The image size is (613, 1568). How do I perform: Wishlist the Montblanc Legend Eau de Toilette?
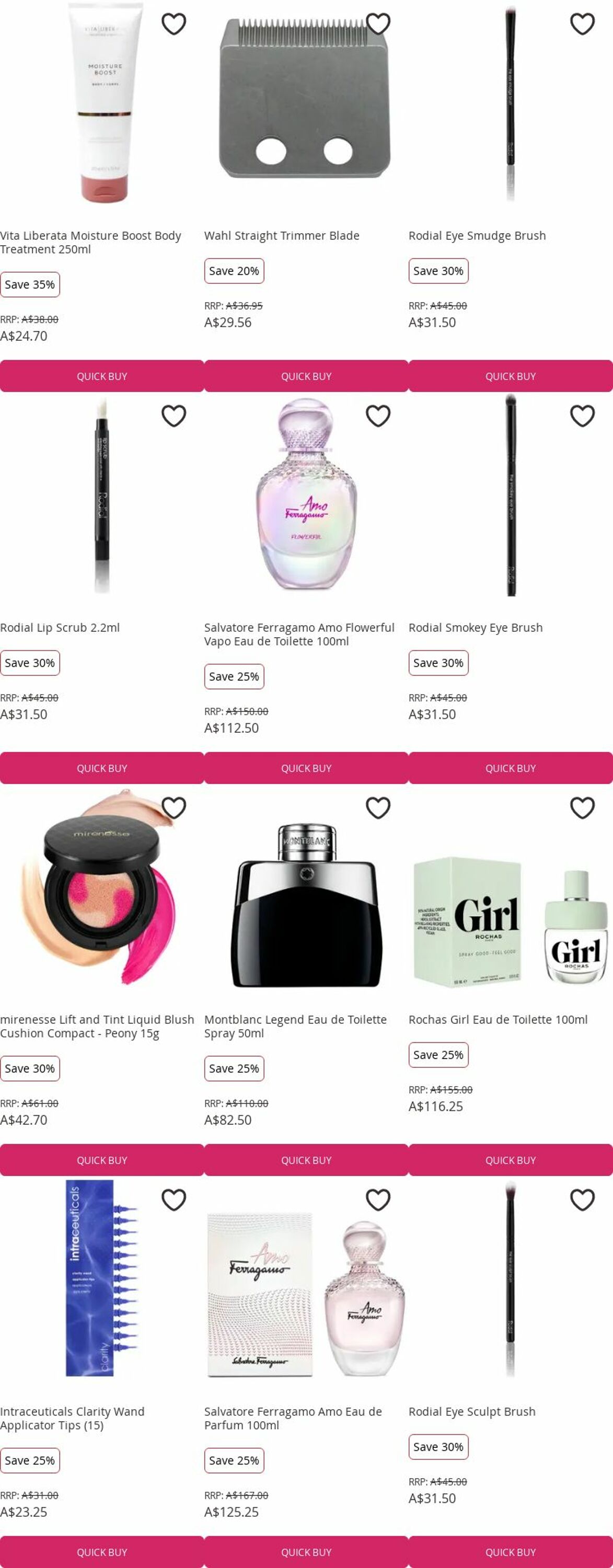[x=378, y=809]
